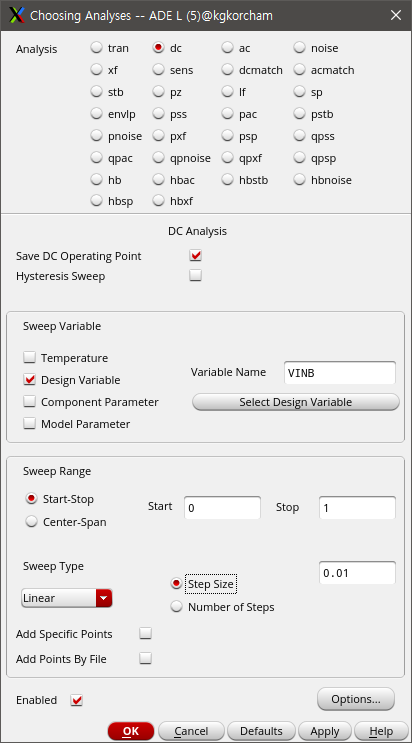Choose the qpsp analysis option
Screen dimensions: 412x743
(300, 157)
